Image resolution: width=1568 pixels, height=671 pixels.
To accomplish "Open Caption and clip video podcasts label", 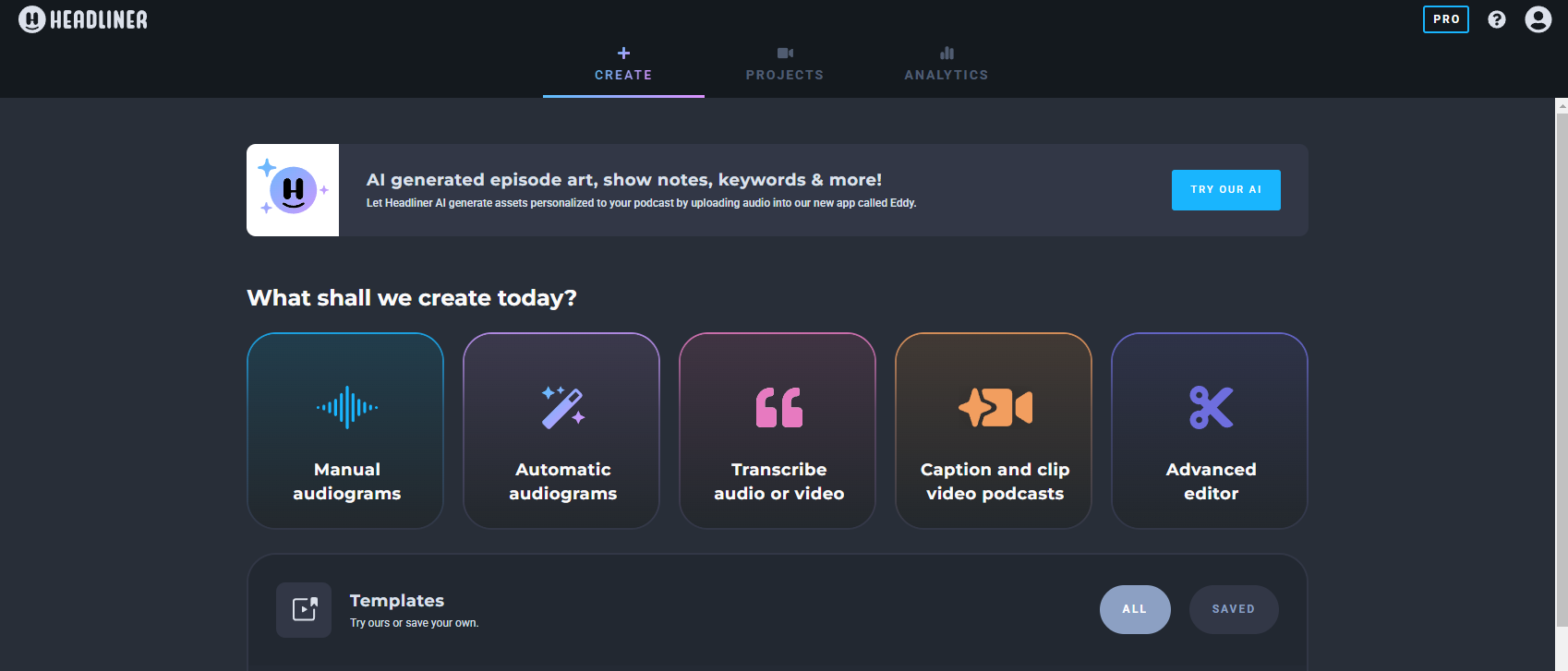I will [995, 482].
